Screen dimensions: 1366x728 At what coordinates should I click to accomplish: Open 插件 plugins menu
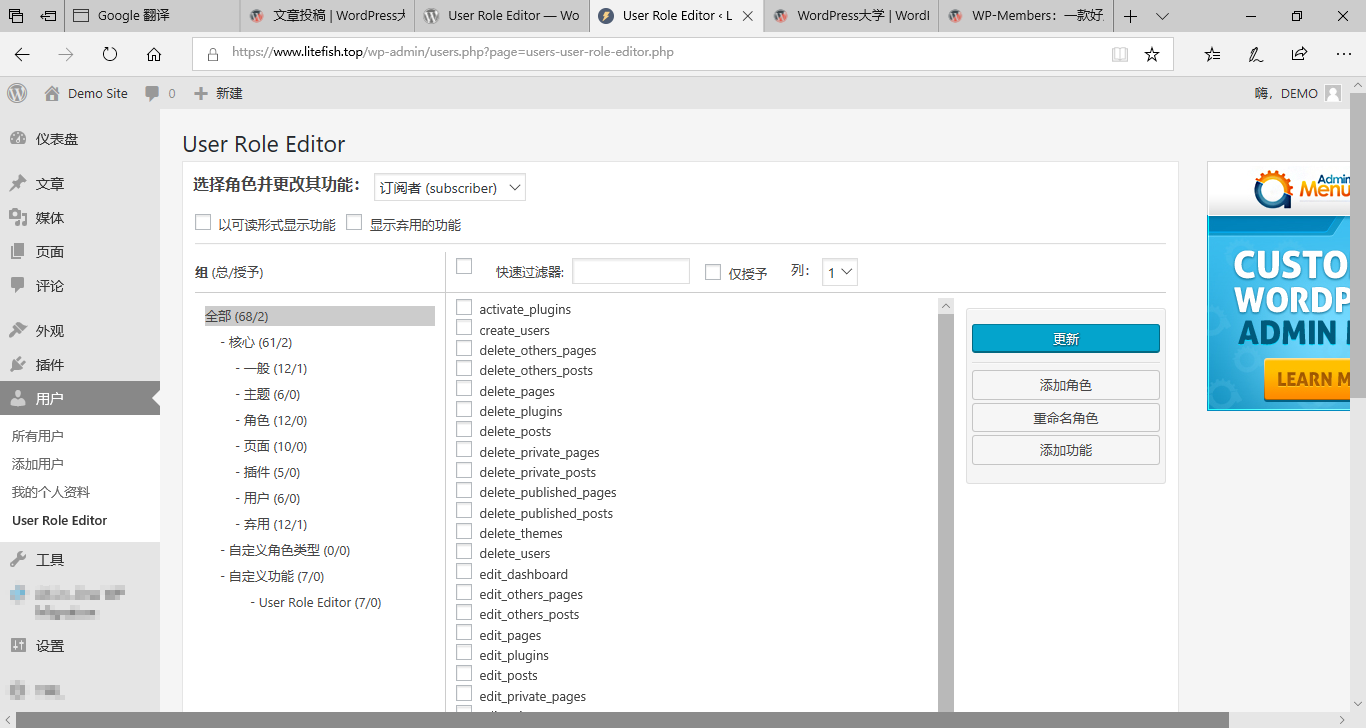coord(80,365)
